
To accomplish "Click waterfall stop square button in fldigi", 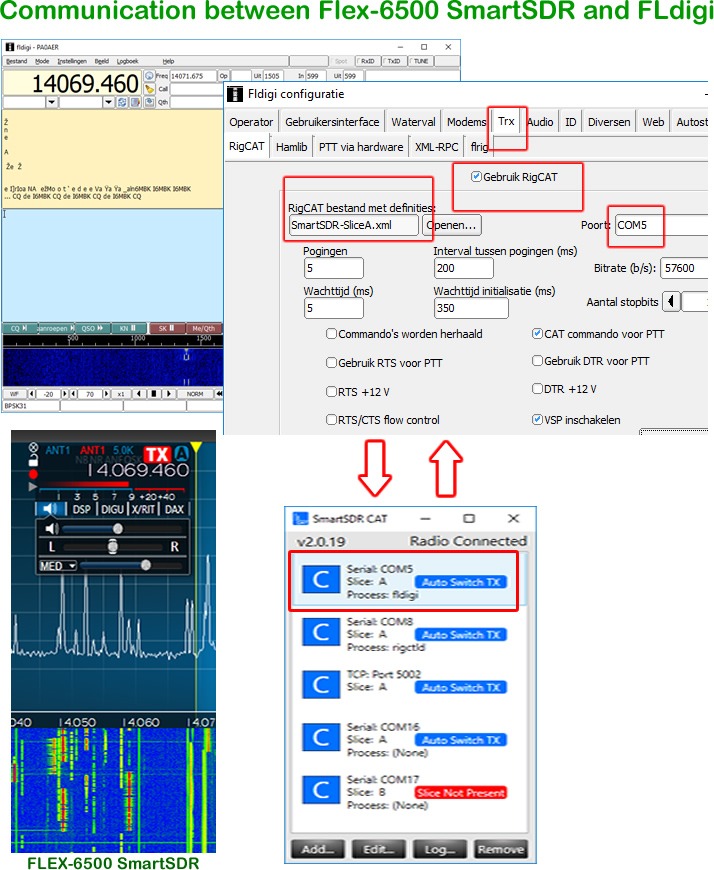I will tap(154, 394).
